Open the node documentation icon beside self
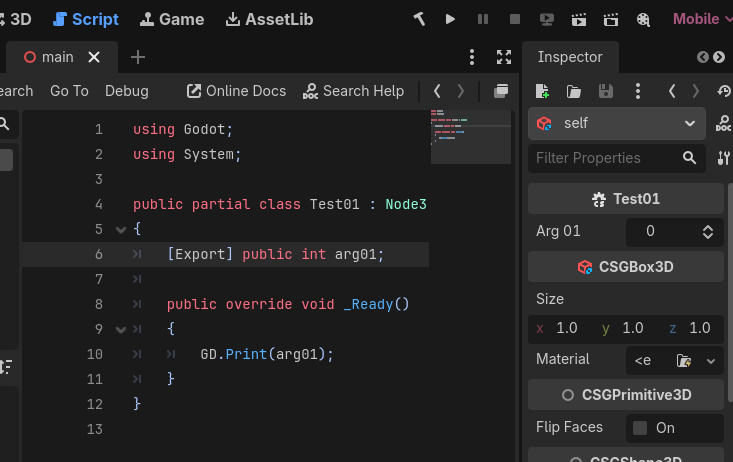The height and width of the screenshot is (462, 733). click(723, 123)
